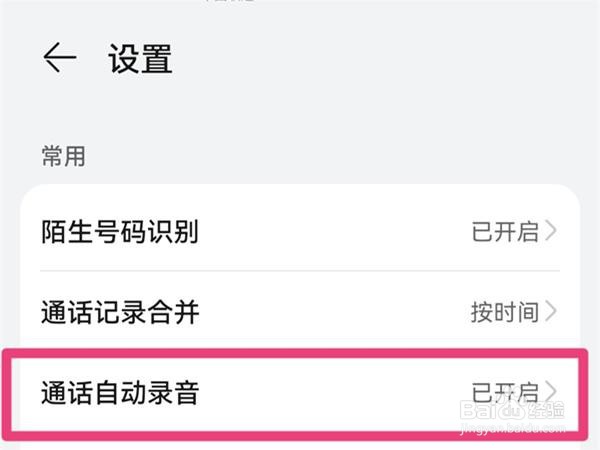This screenshot has height=450, width=600.
Task: Open 通话记录合并 setting
Action: [x=119, y=311]
